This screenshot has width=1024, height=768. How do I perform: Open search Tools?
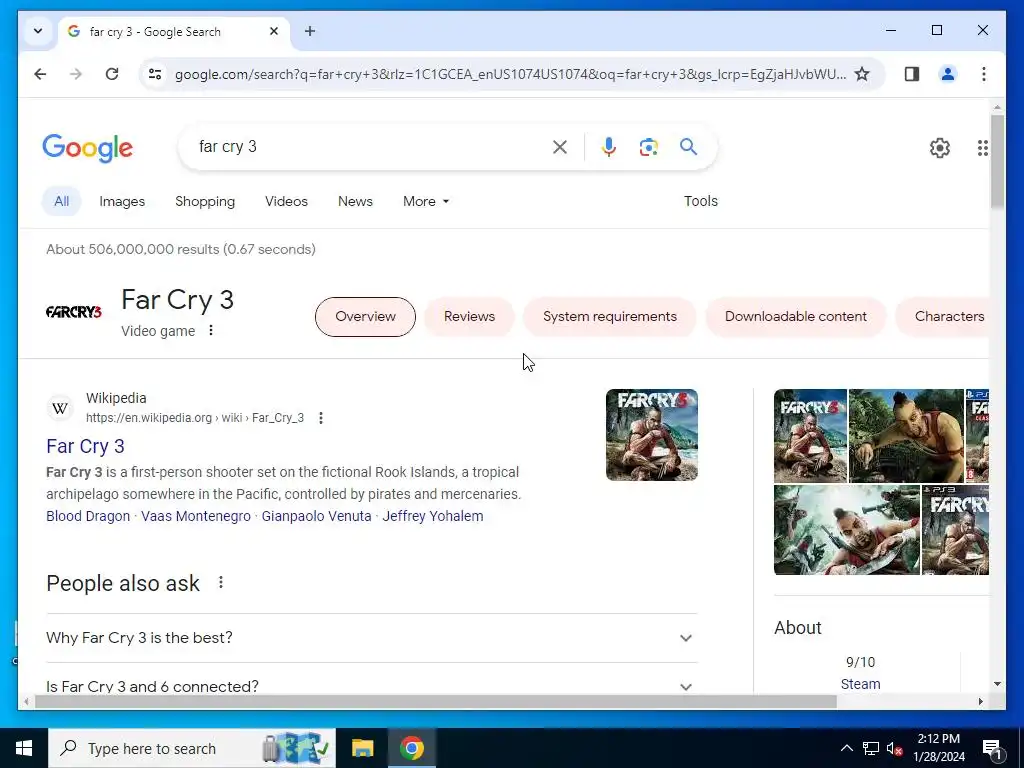(701, 201)
